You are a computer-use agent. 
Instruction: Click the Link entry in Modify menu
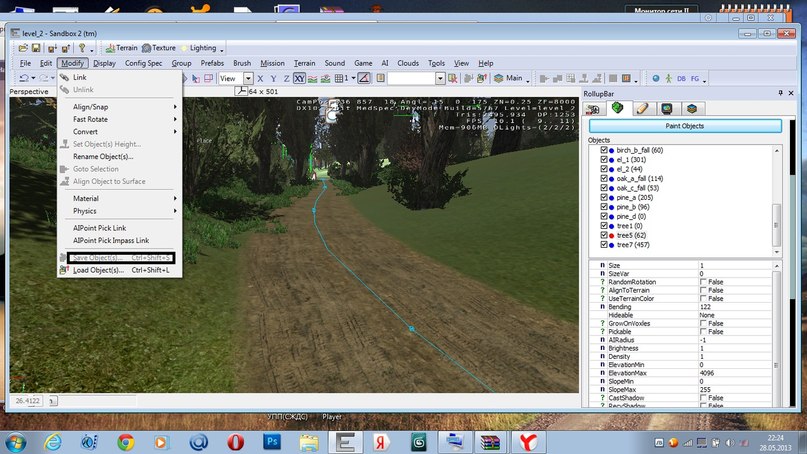coord(119,77)
